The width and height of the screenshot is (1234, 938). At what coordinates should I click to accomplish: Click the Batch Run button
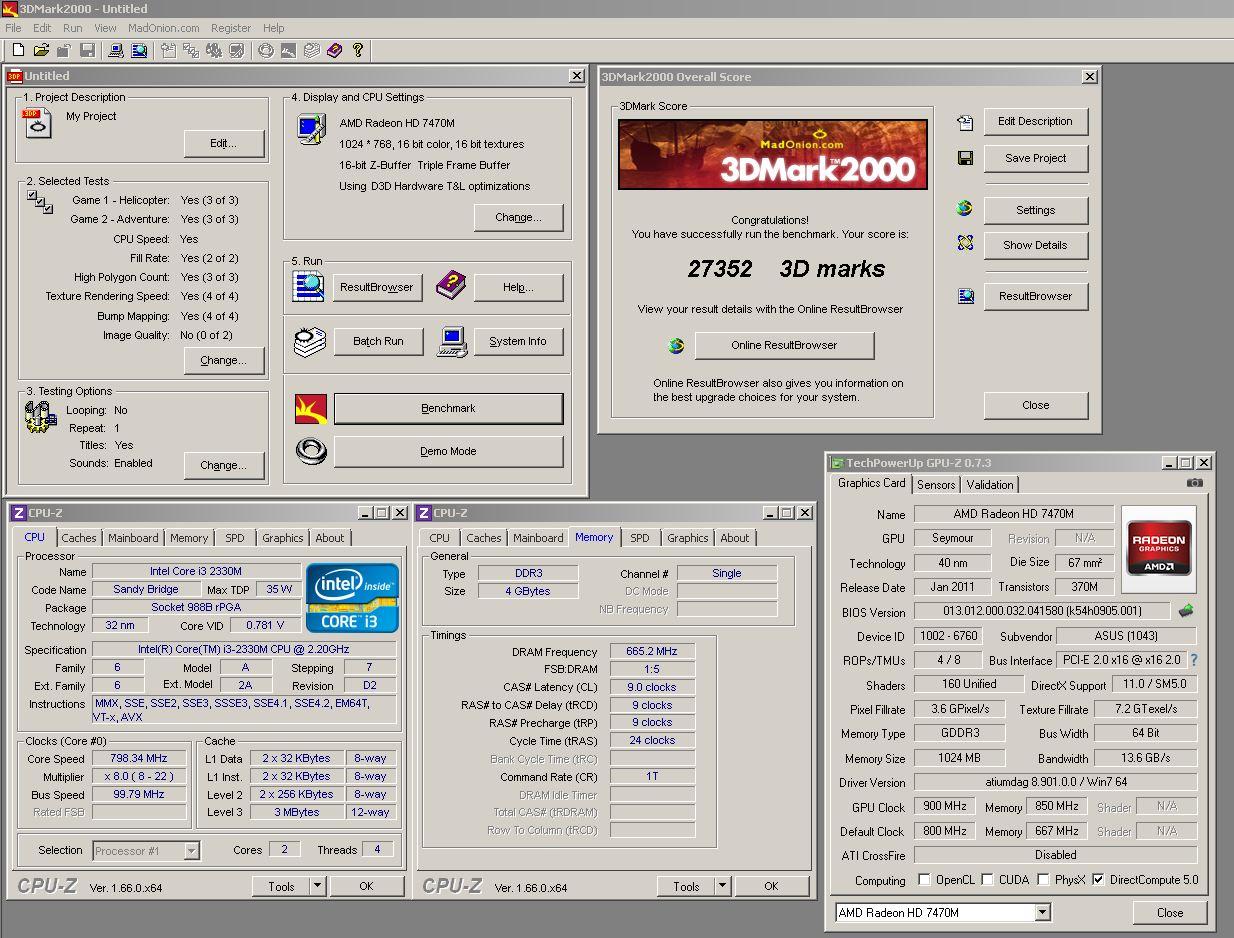coord(378,341)
